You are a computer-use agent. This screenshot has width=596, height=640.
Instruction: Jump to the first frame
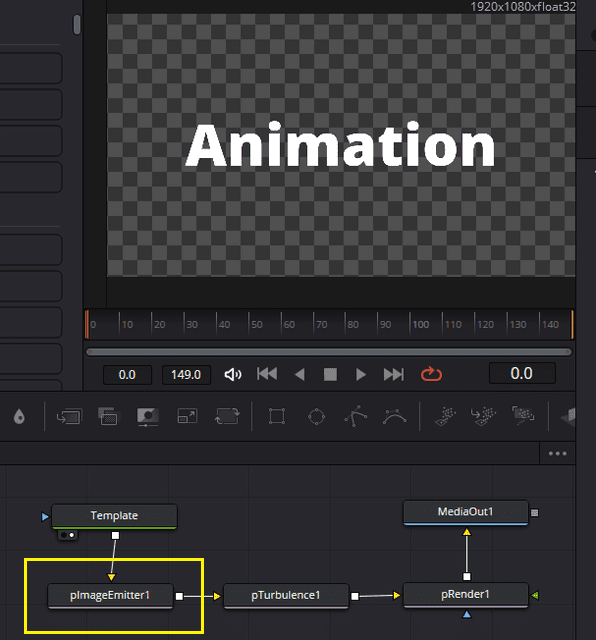[267, 374]
